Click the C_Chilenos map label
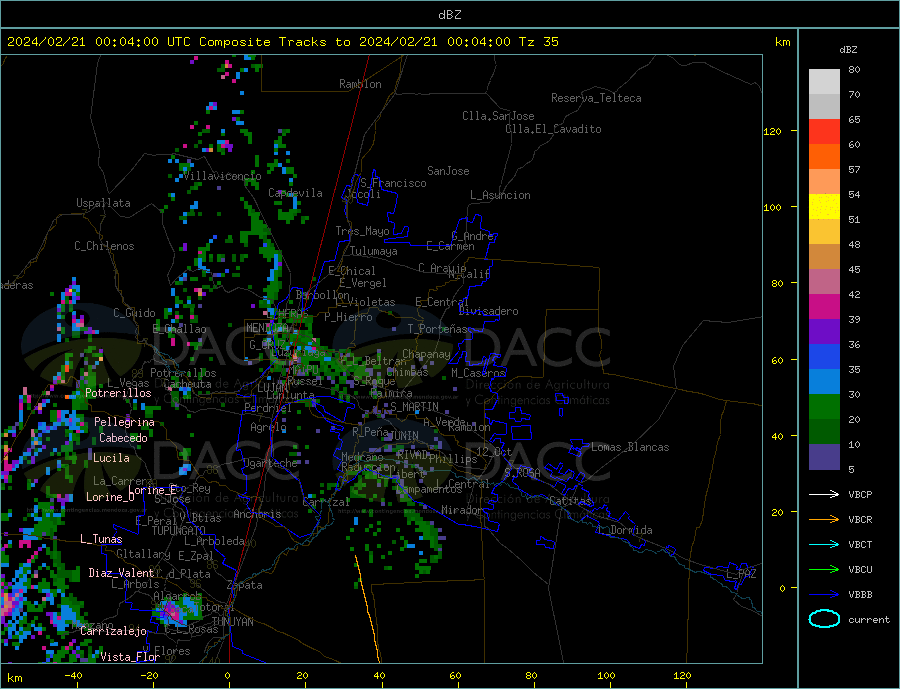Screen dimensions: 900x689 coord(104,246)
